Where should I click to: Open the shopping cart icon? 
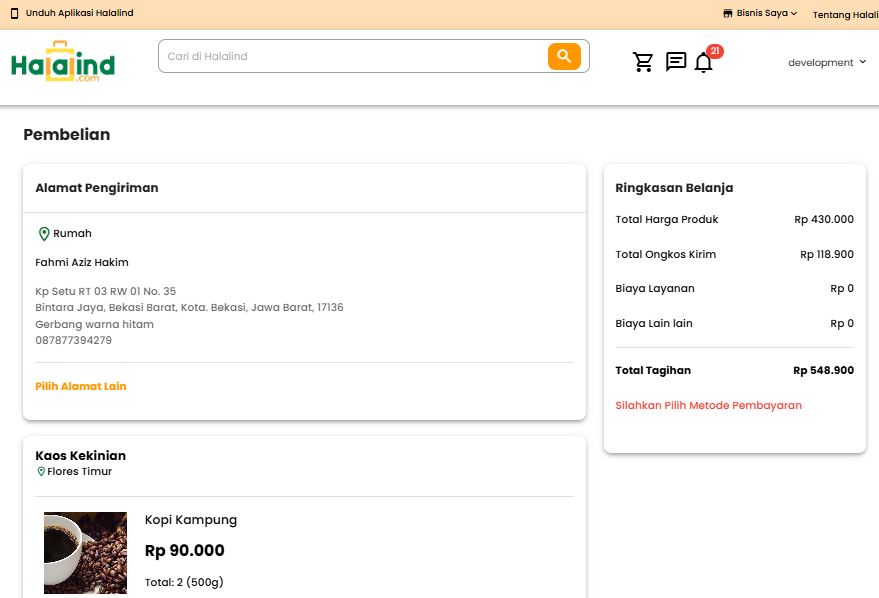tap(643, 62)
